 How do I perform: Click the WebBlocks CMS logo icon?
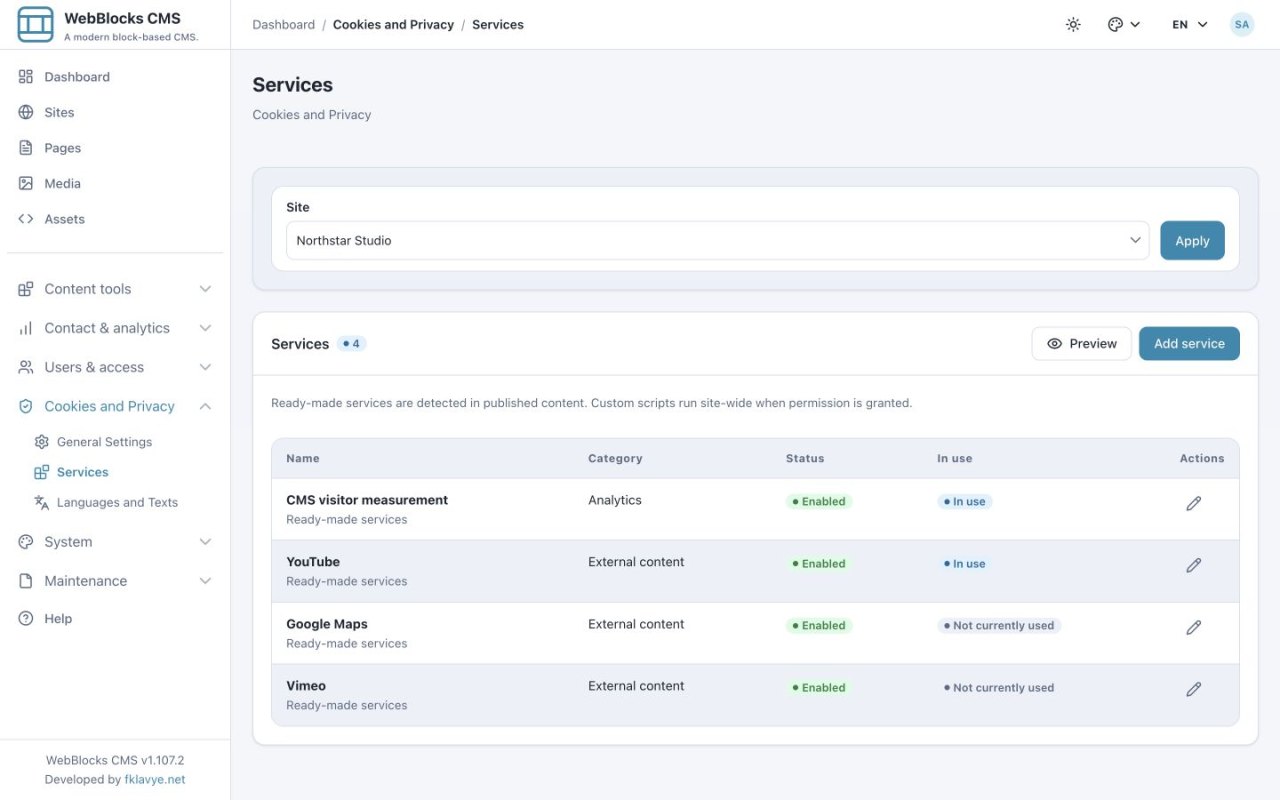(x=36, y=25)
